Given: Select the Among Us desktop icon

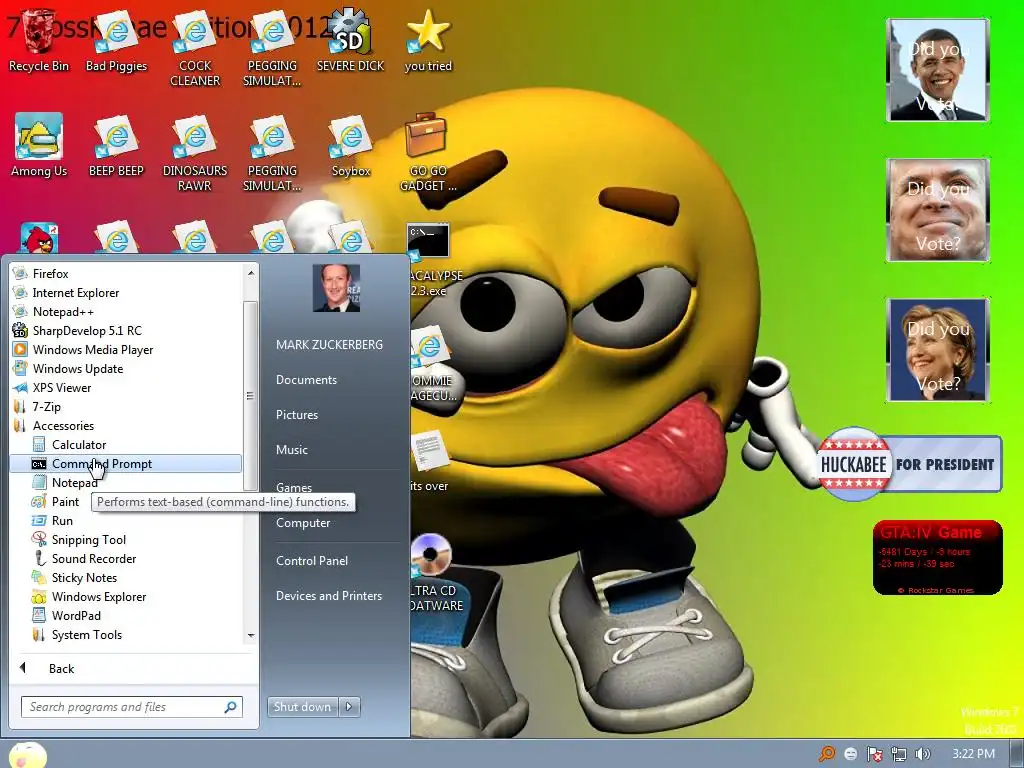Looking at the screenshot, I should pyautogui.click(x=39, y=145).
